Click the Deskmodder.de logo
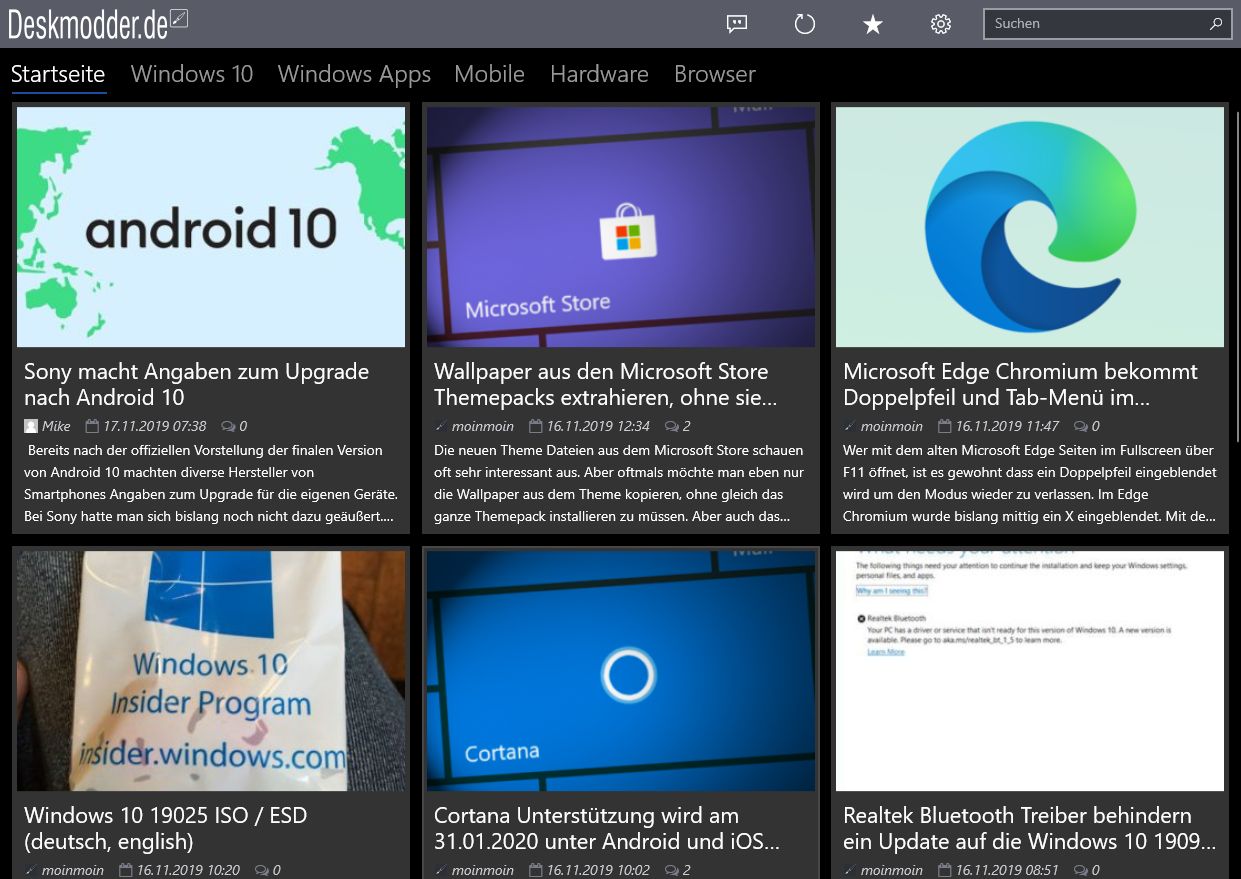The image size is (1241, 879). point(98,22)
